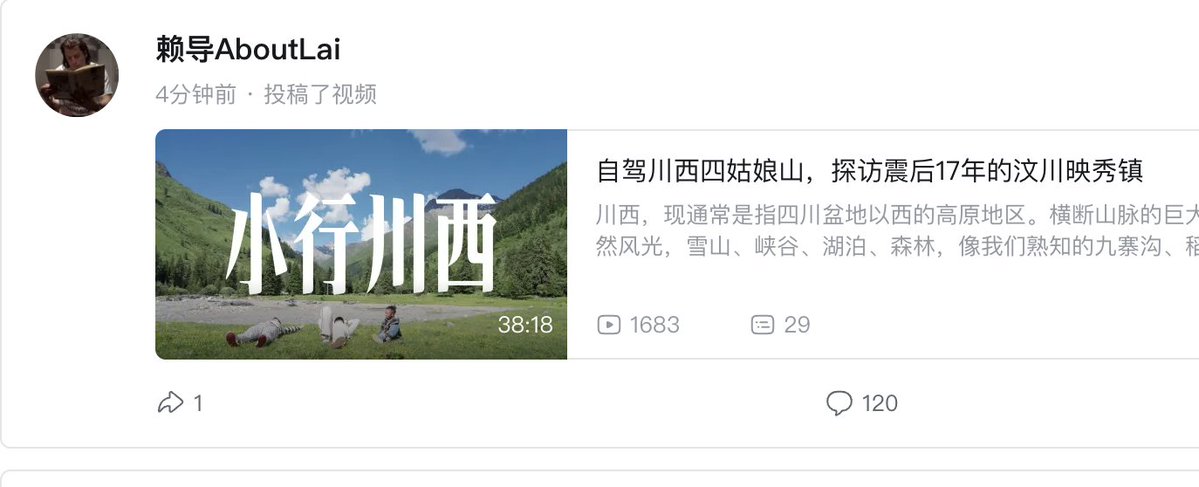Click the play count icon beside 1683
The width and height of the screenshot is (1199, 487).
click(x=609, y=325)
